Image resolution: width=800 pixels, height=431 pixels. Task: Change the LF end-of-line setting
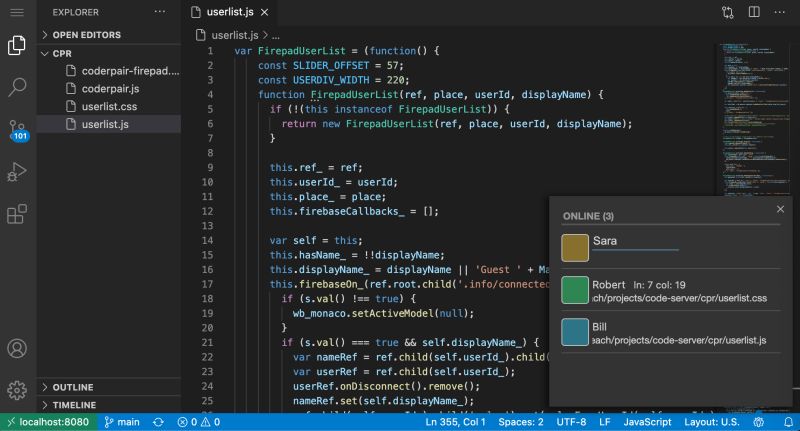(x=605, y=422)
